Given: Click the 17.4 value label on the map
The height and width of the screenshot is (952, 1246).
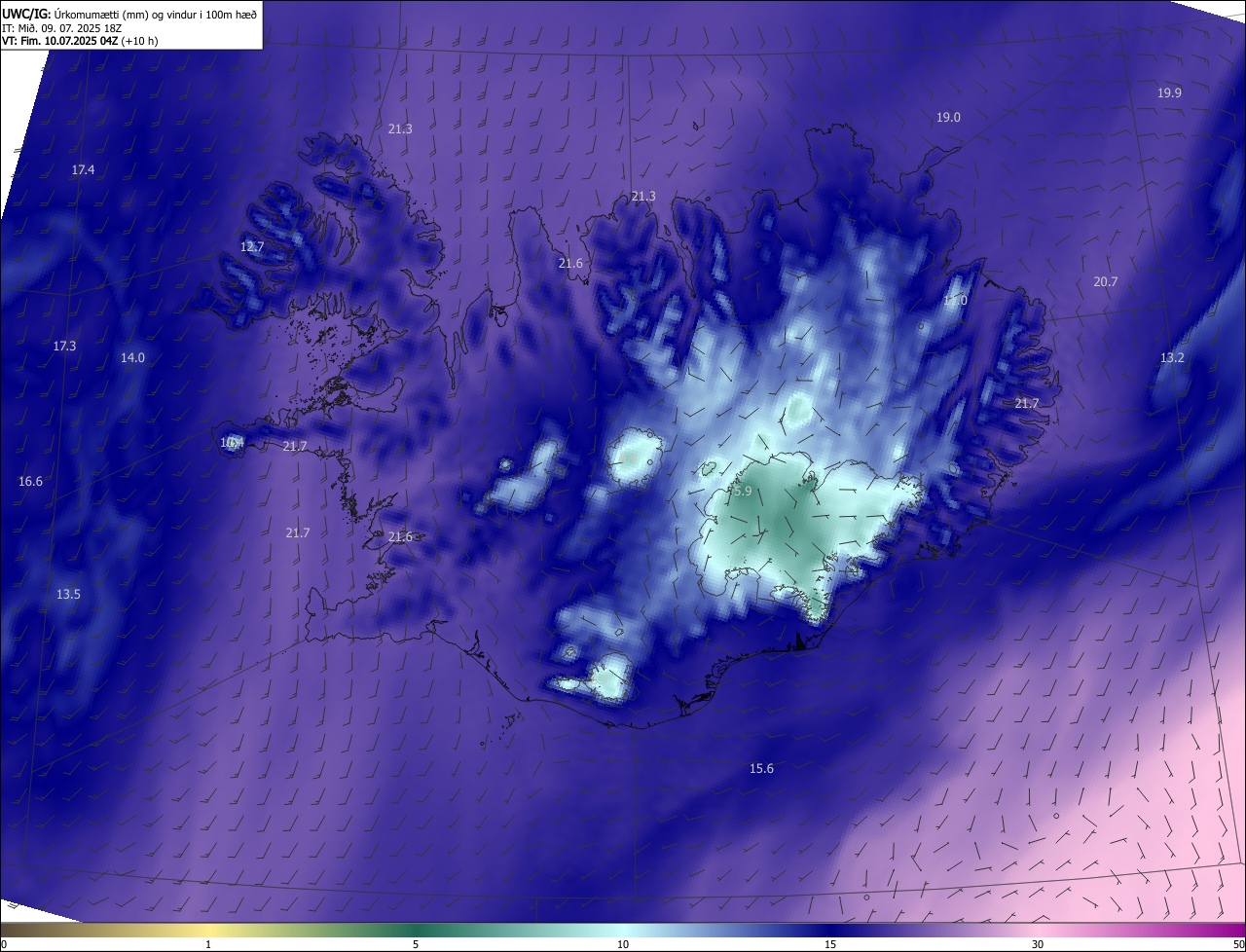Looking at the screenshot, I should coord(83,169).
